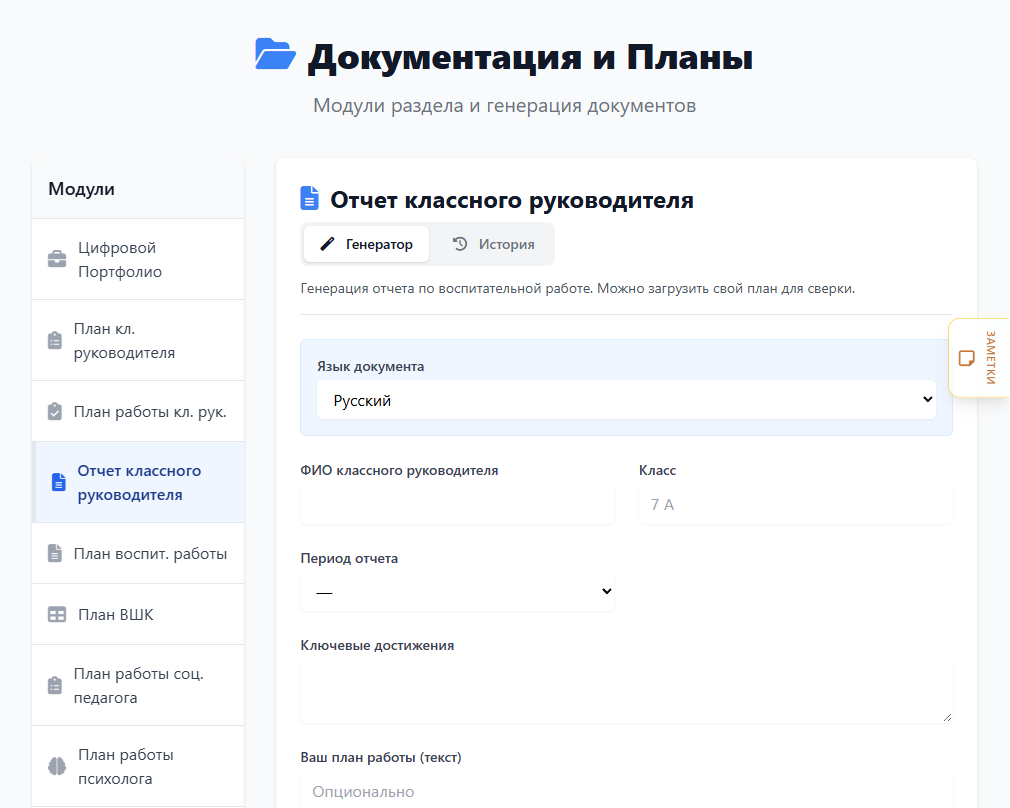Click the pencil icon in the Генератор tab
Viewport: 1010px width, 808px height.
pos(327,244)
